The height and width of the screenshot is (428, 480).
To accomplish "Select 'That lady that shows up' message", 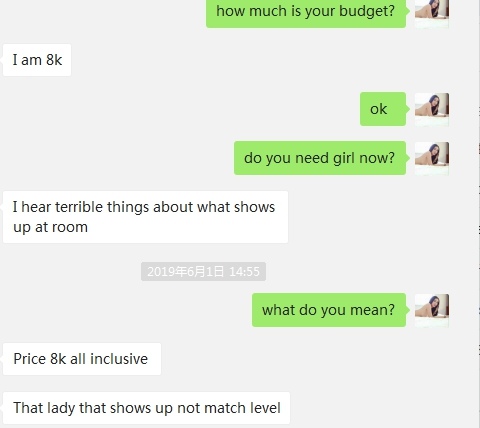I will [x=146, y=408].
